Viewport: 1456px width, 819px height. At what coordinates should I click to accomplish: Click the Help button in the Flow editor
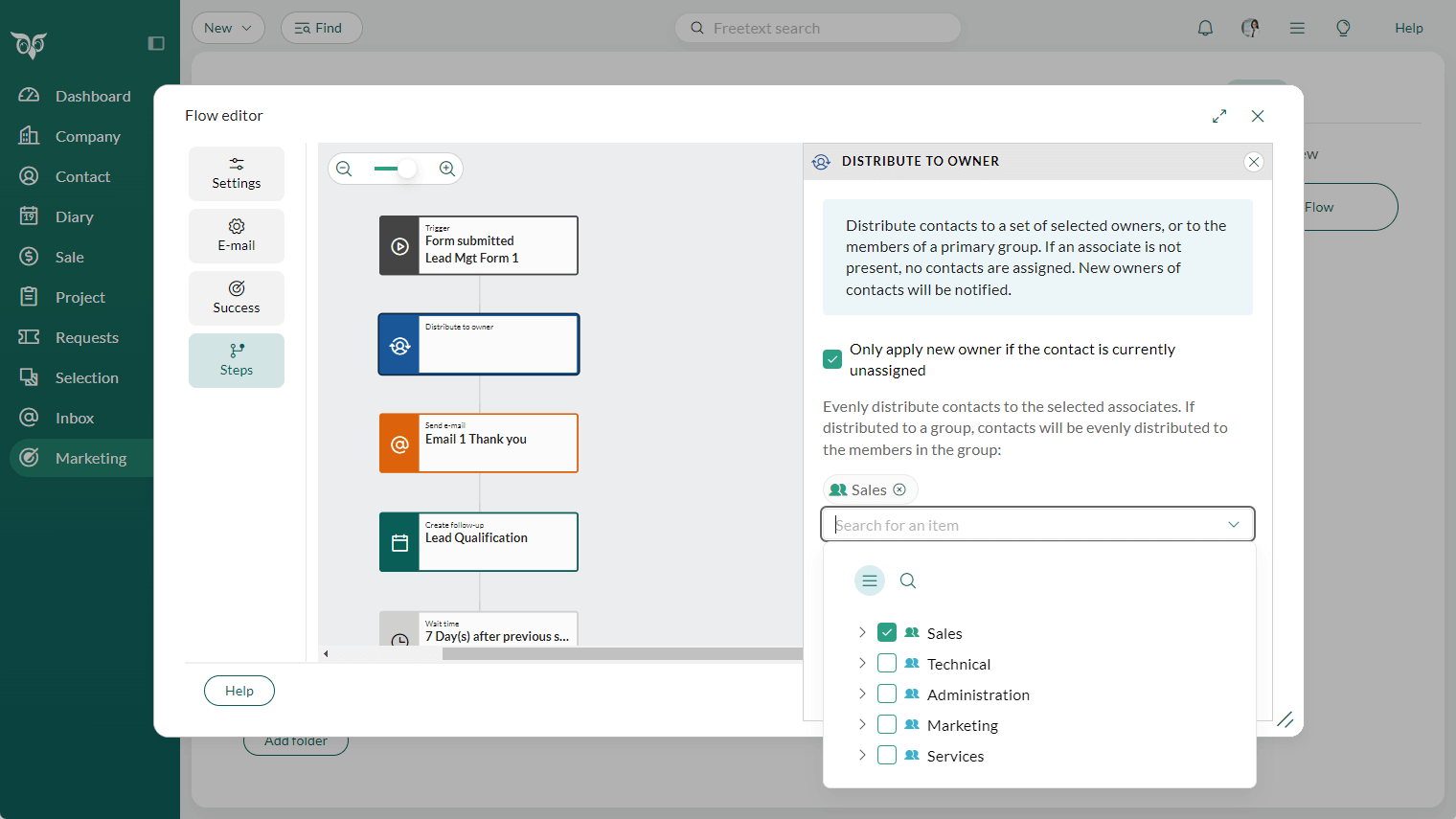pos(239,690)
